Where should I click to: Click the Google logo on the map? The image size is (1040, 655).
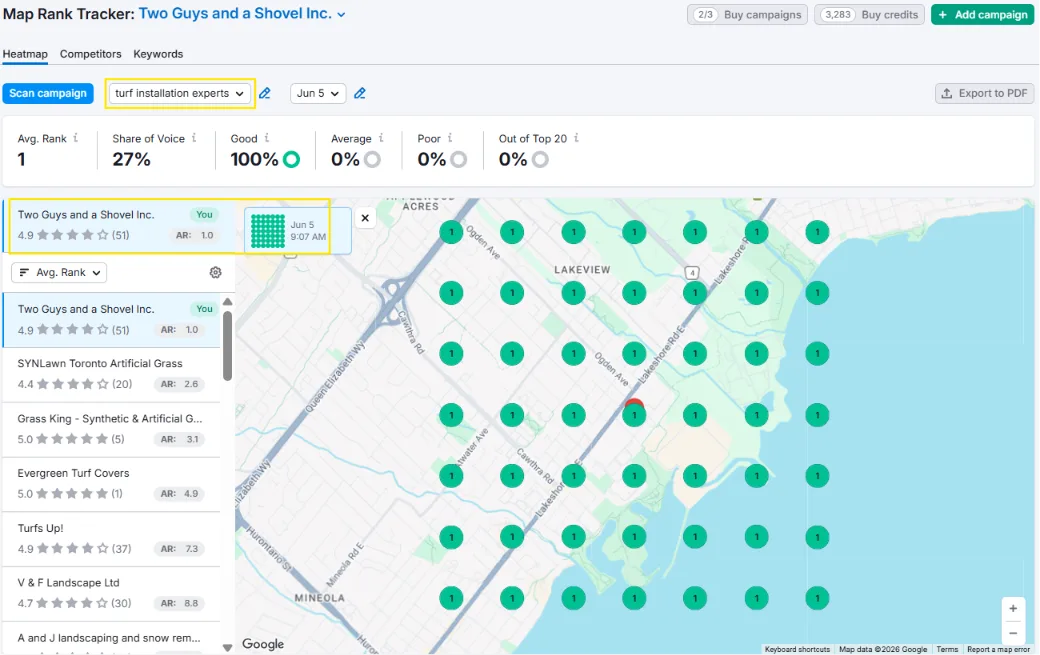263,644
